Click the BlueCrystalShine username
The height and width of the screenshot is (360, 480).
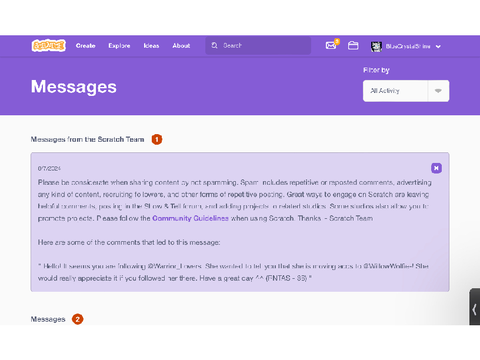(408, 46)
